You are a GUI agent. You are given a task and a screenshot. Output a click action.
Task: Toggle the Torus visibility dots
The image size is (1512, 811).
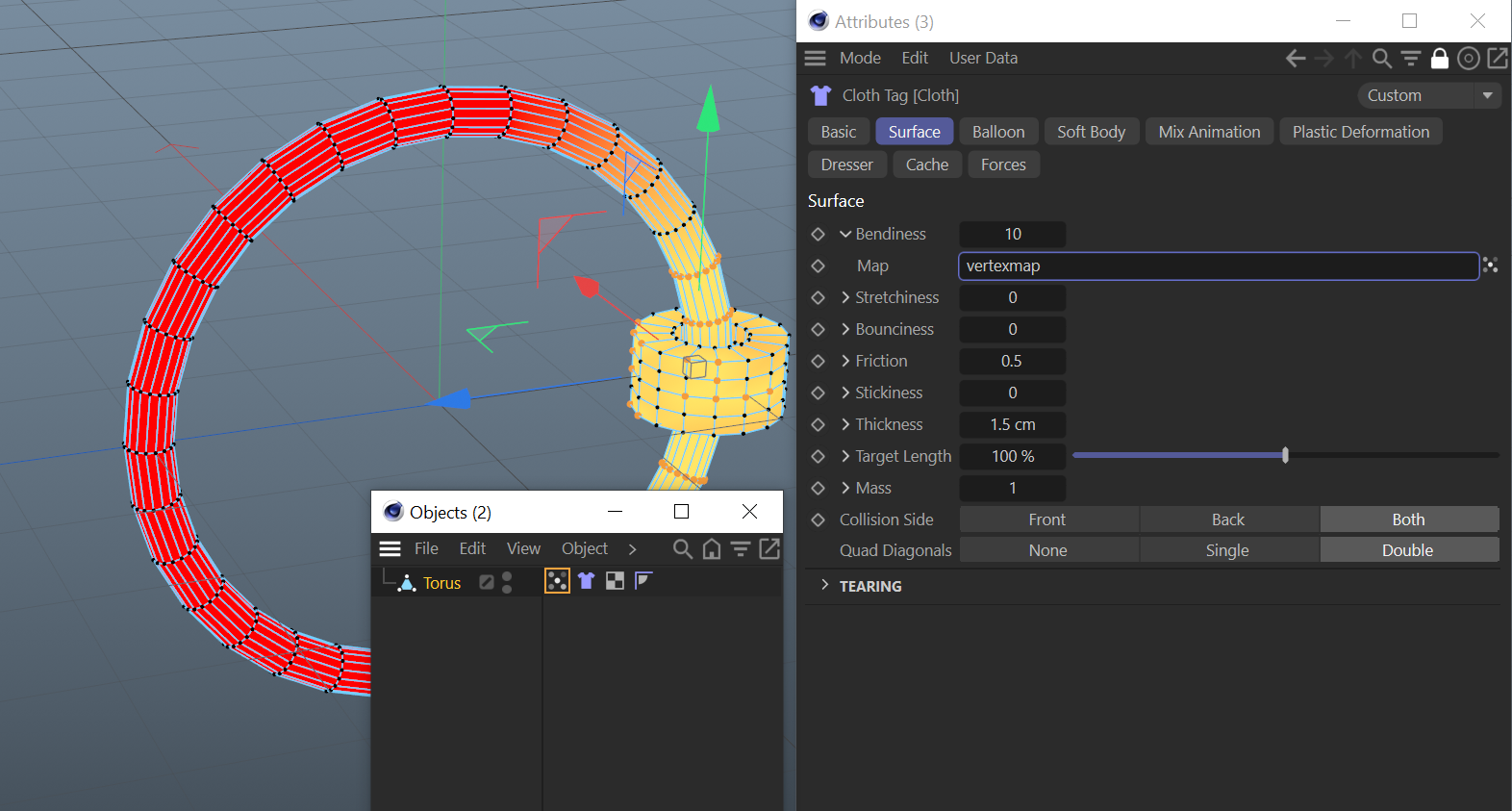click(x=507, y=582)
